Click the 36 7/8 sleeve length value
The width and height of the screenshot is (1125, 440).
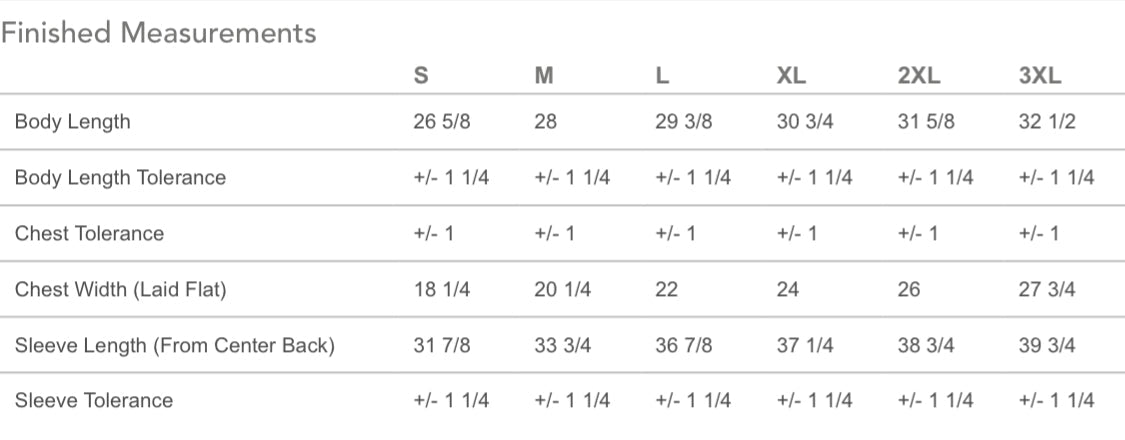[x=684, y=345]
